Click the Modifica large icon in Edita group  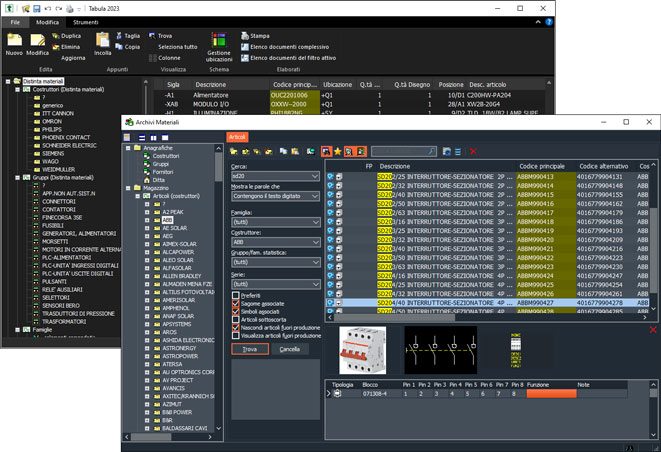click(38, 40)
